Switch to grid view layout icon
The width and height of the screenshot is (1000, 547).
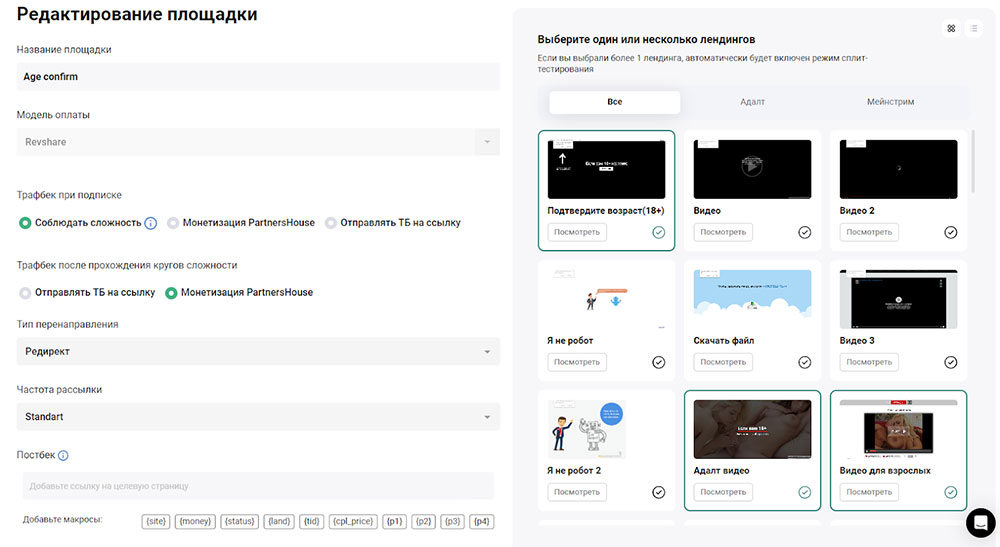951,29
